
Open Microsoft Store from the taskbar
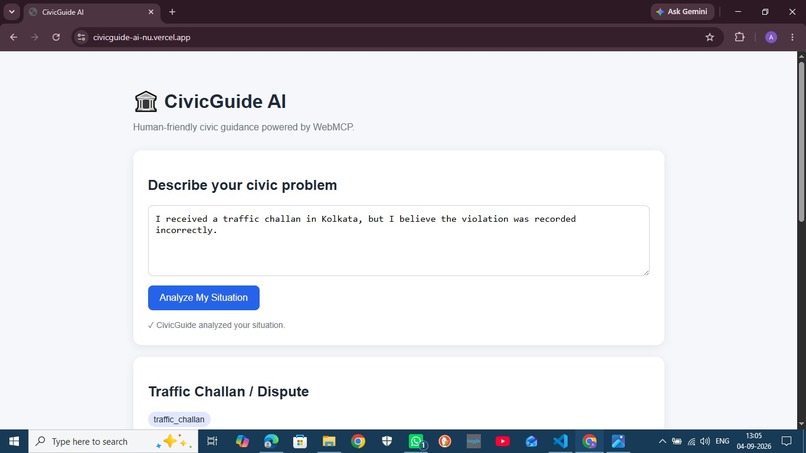[x=300, y=441]
